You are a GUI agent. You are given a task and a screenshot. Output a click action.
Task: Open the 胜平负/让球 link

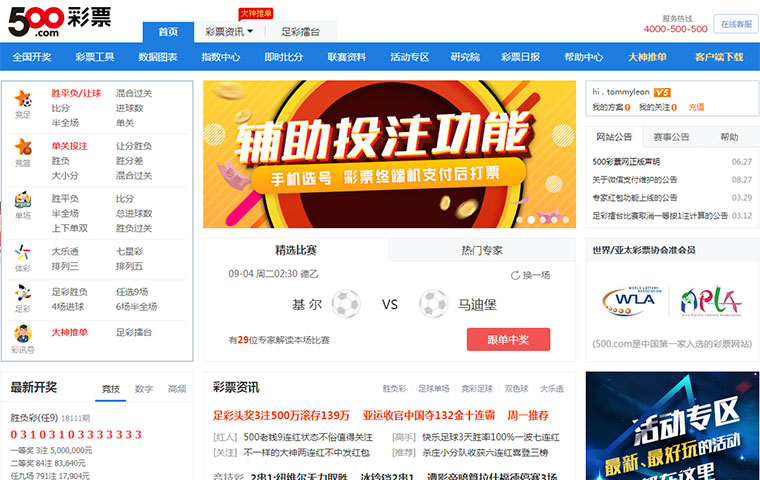click(77, 93)
